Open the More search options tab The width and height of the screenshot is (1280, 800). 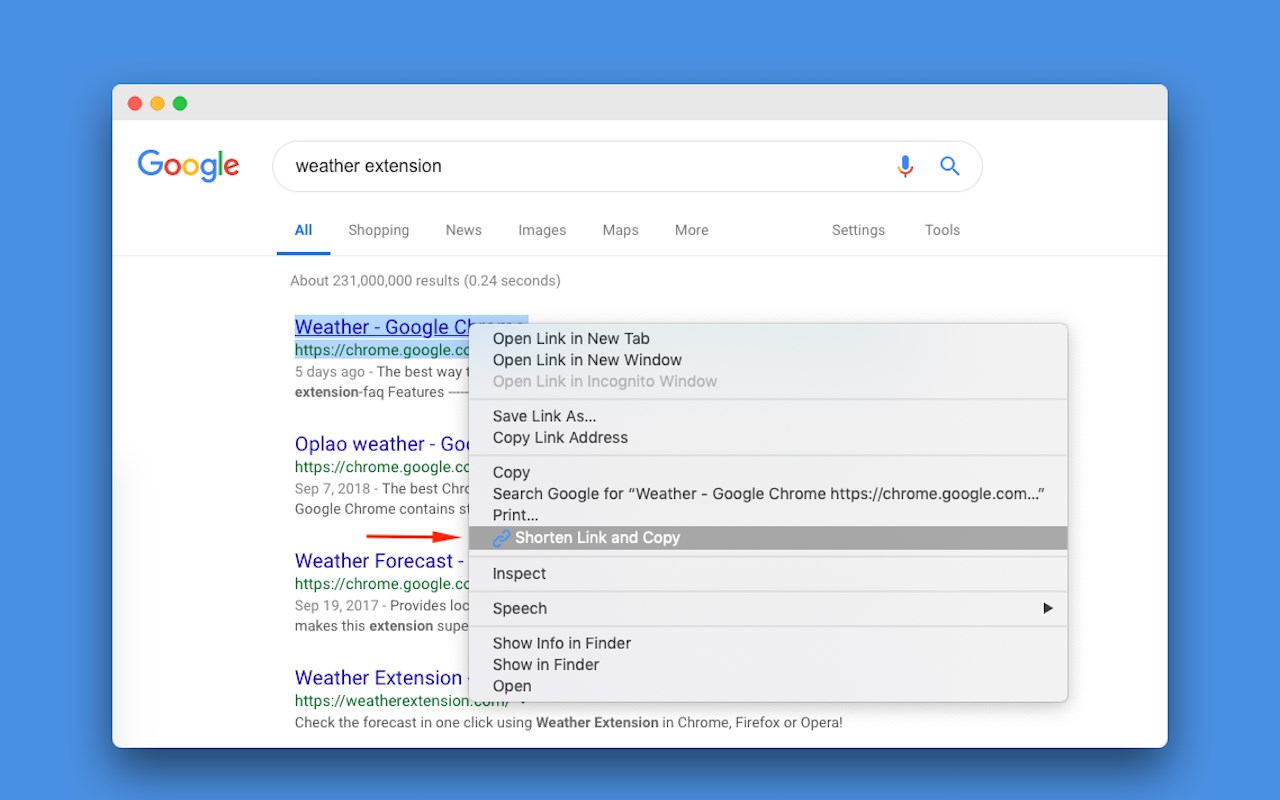(691, 230)
